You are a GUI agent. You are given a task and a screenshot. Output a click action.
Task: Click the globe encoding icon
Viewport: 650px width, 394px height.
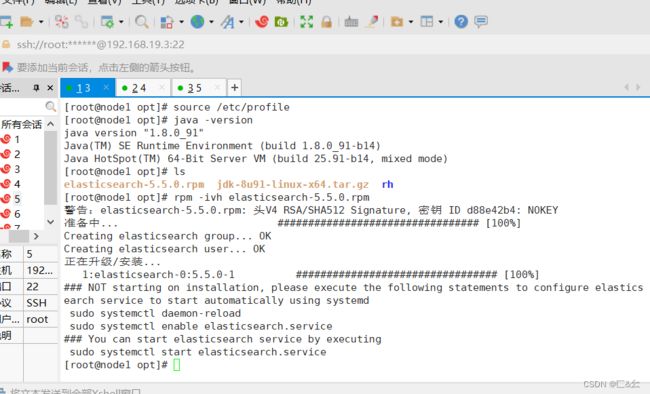coord(197,22)
